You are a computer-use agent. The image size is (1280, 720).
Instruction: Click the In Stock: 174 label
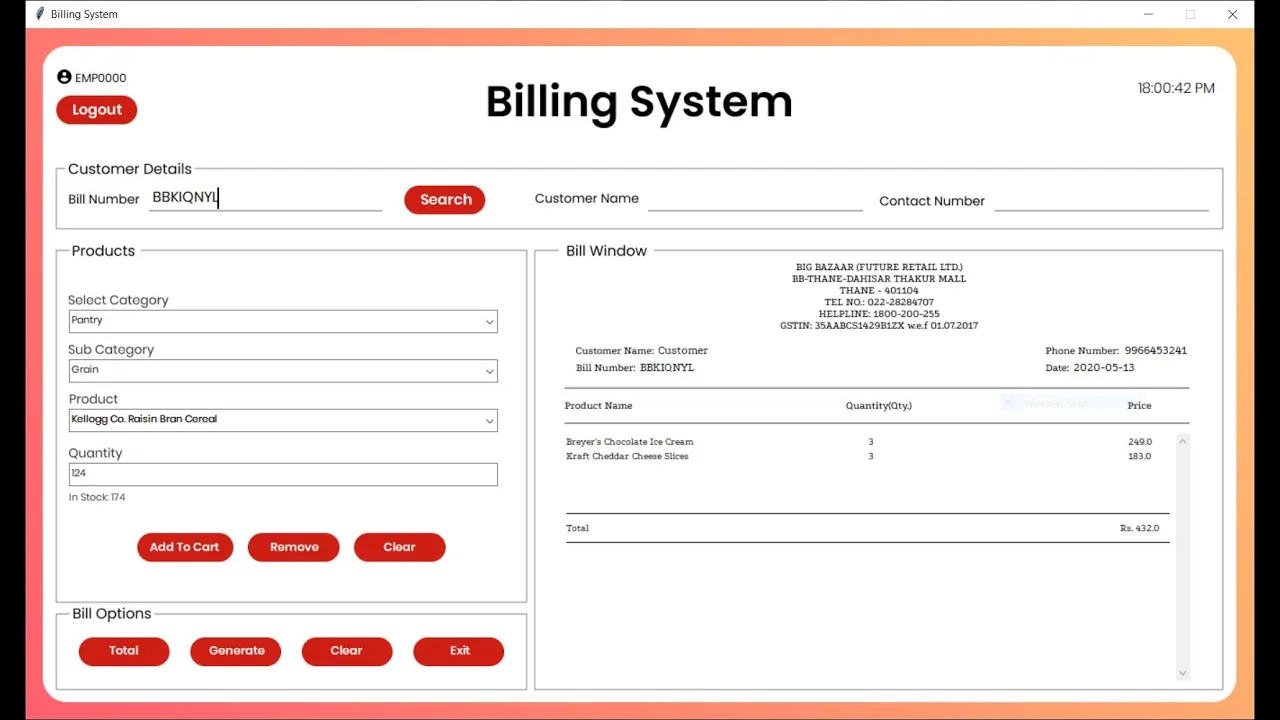pos(97,497)
